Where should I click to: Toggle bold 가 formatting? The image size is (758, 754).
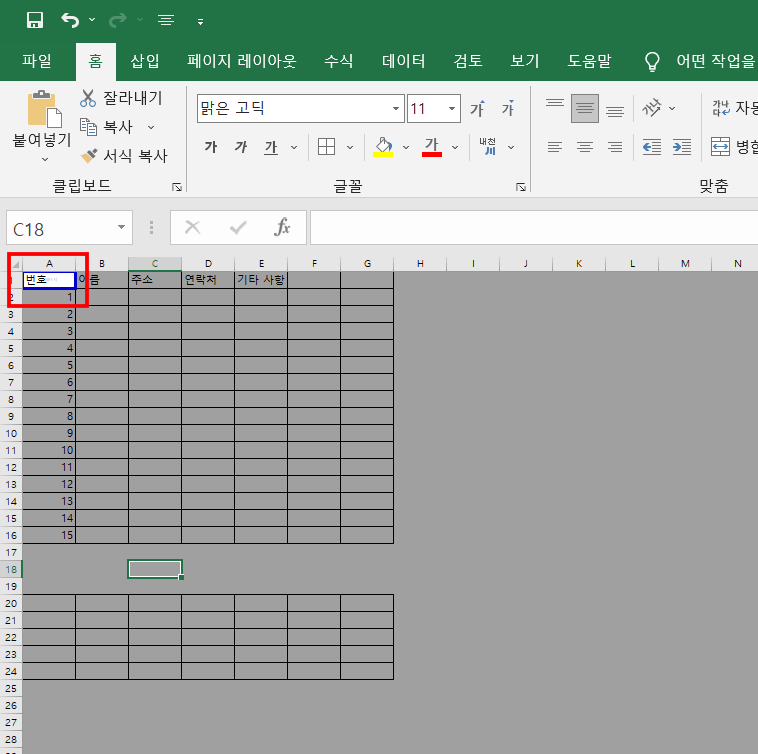tap(211, 147)
